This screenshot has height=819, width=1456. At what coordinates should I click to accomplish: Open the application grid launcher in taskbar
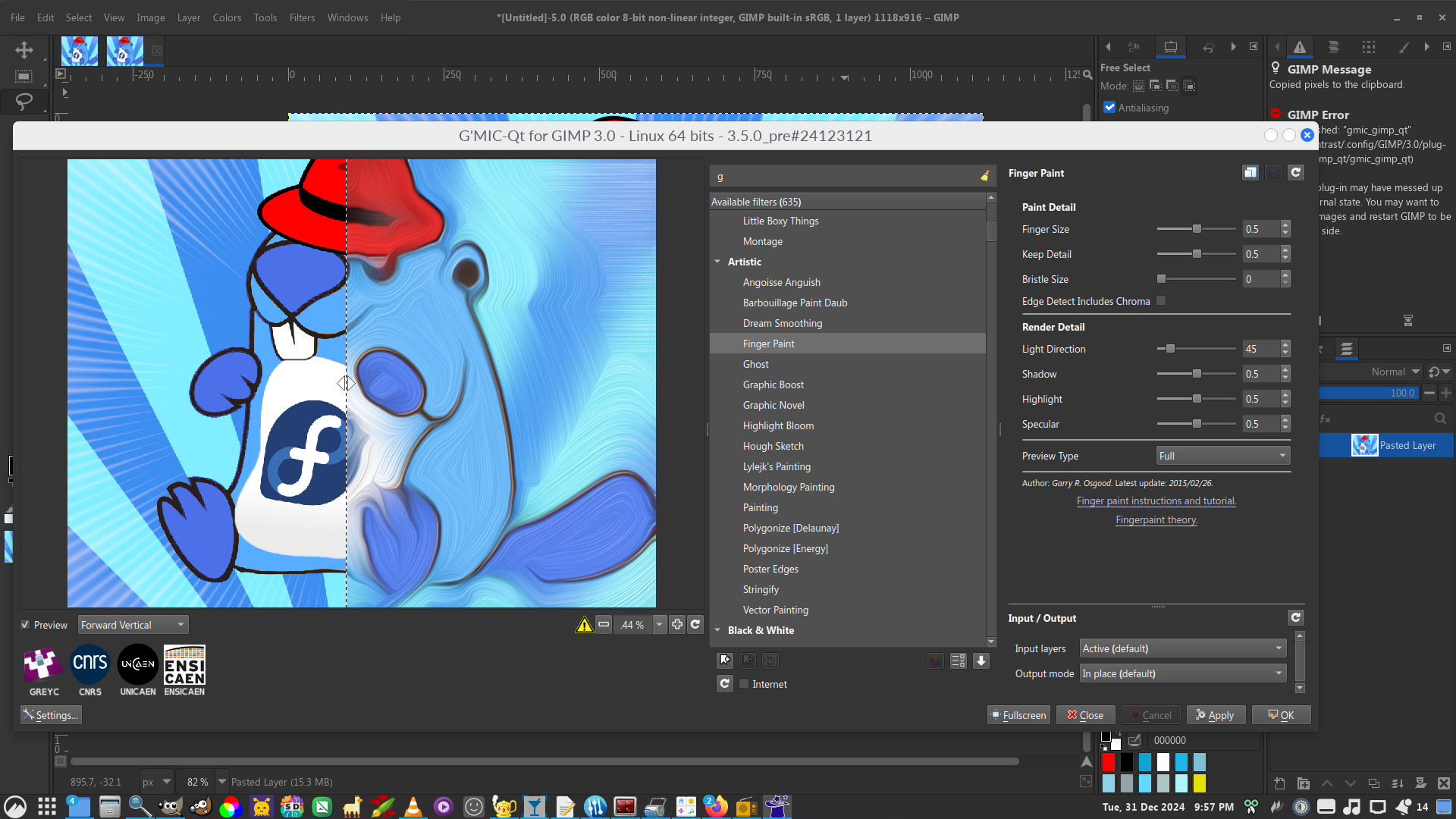point(47,806)
